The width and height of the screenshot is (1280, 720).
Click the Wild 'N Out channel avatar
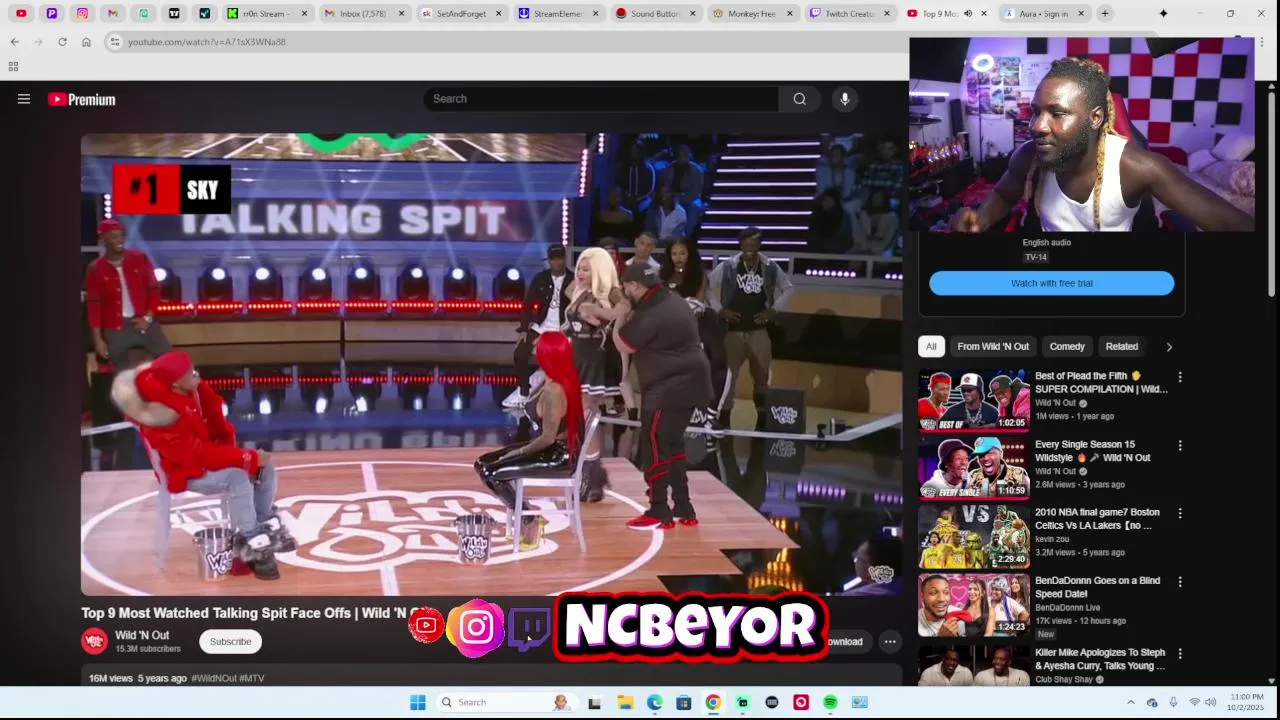pyautogui.click(x=94, y=641)
